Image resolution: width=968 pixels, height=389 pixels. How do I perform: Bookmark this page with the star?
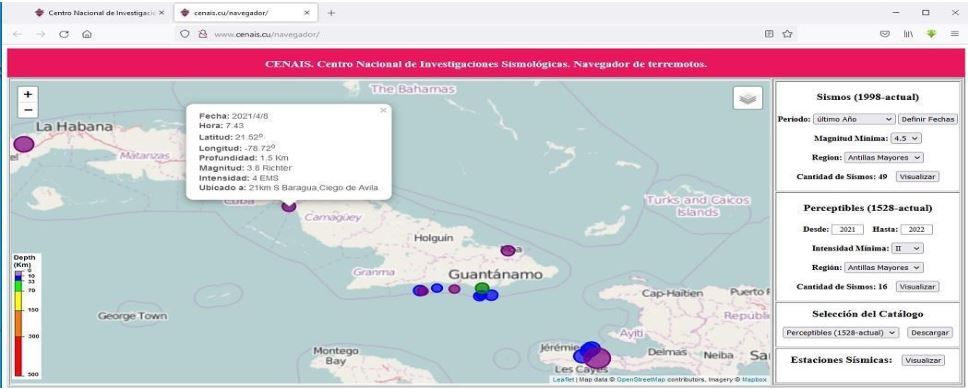(x=787, y=35)
